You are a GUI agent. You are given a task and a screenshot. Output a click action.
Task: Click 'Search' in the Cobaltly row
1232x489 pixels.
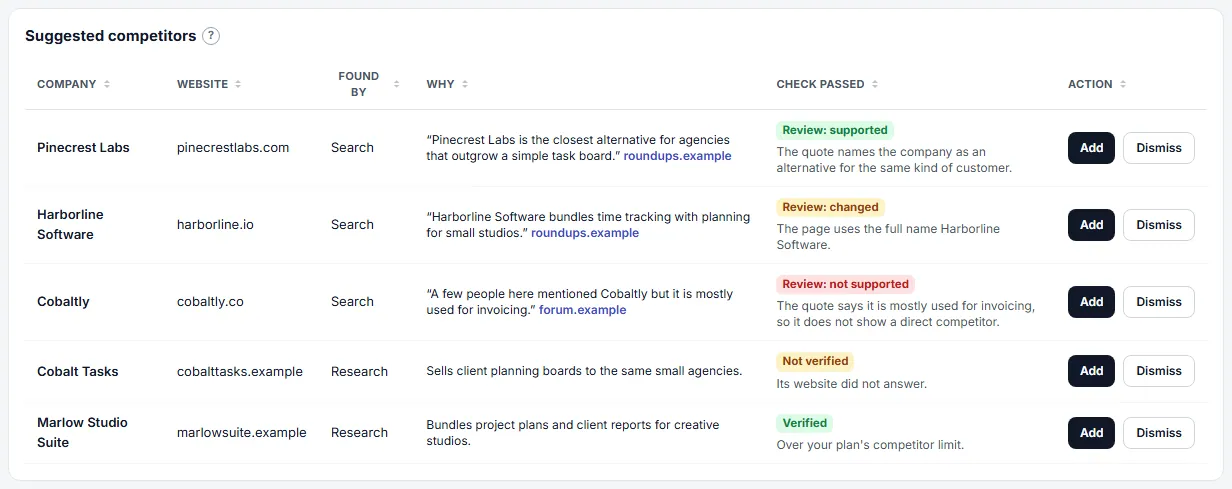point(352,302)
